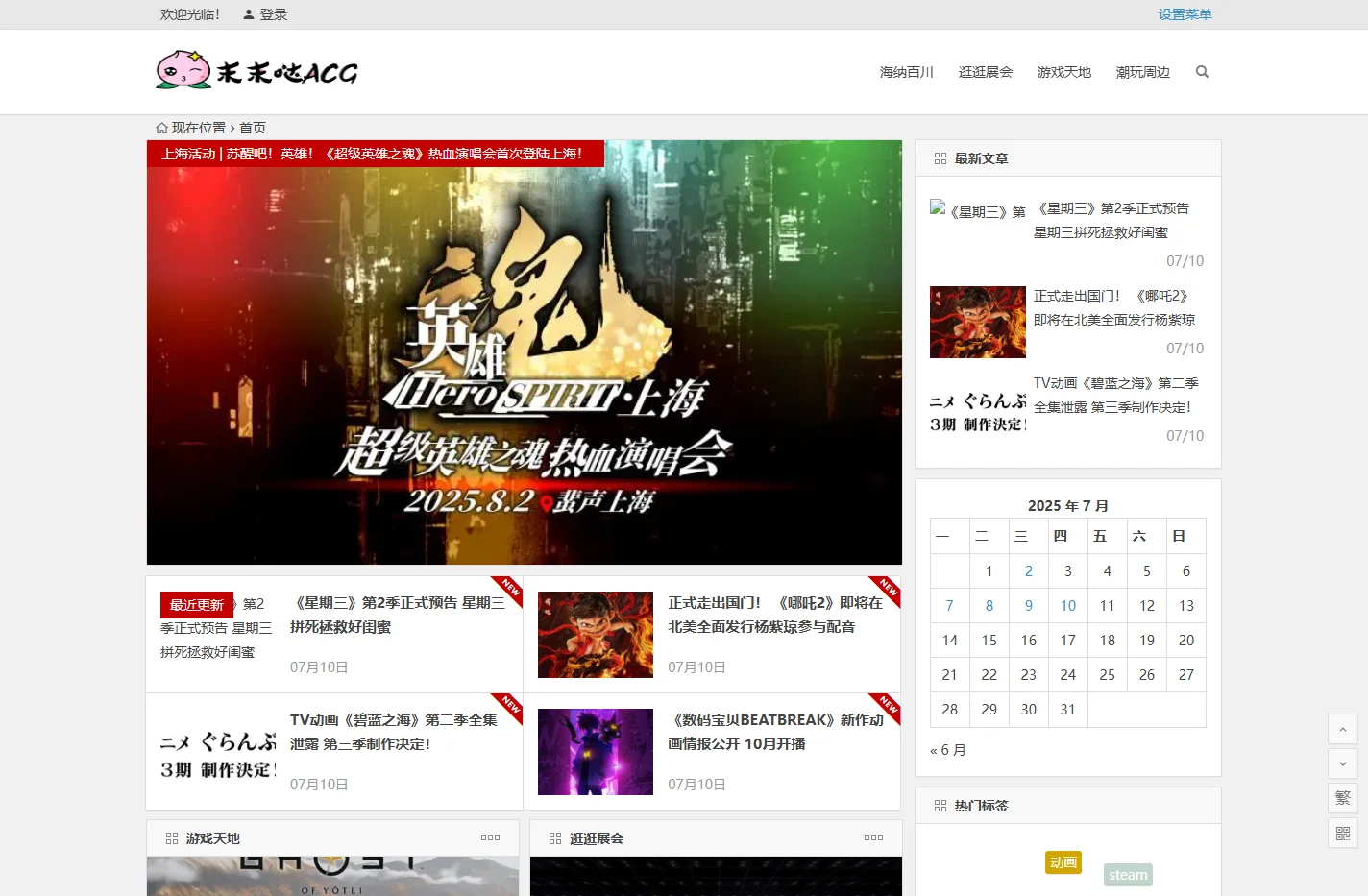Open more options dots in 逛逛展会 section
The image size is (1368, 896).
[874, 838]
